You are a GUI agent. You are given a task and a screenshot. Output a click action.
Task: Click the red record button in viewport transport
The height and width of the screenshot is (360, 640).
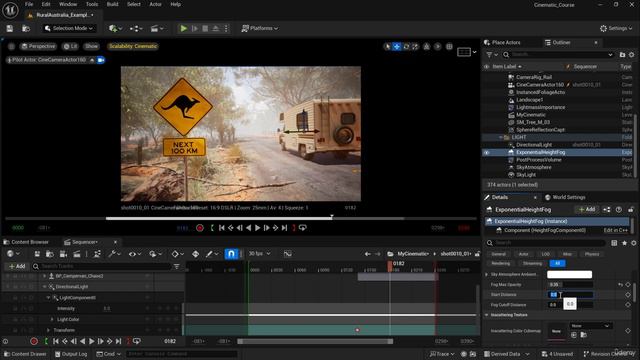200,228
